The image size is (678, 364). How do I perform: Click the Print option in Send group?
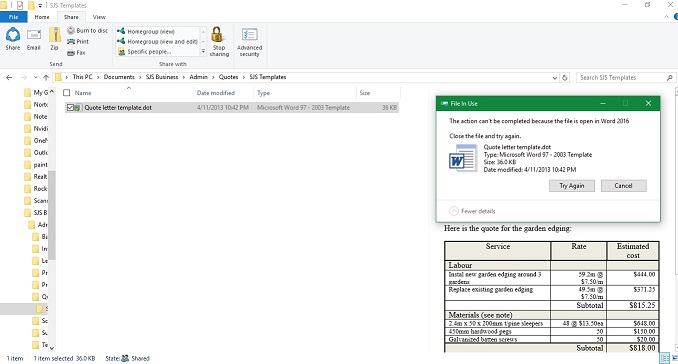pos(78,42)
